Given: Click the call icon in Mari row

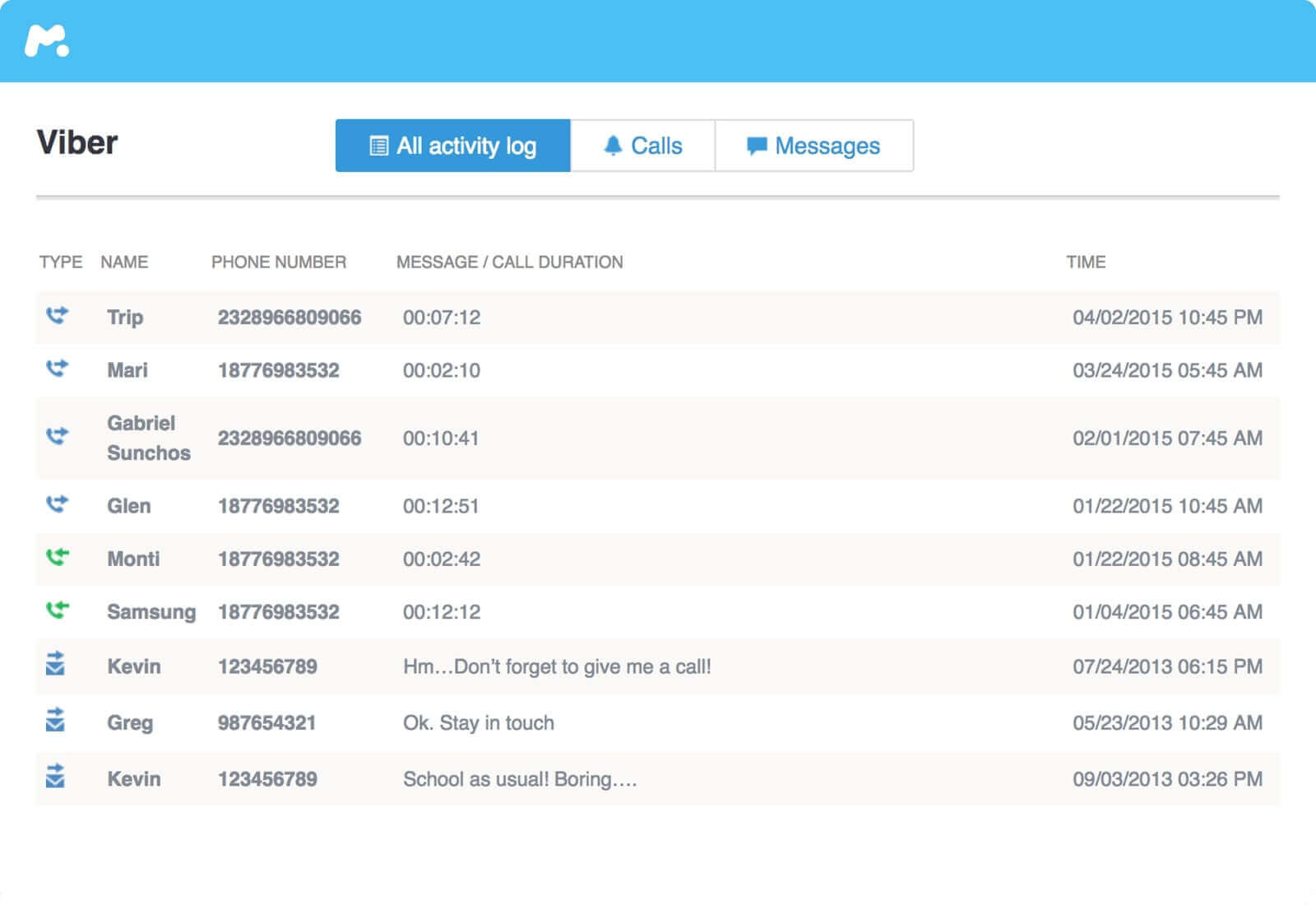Looking at the screenshot, I should [57, 368].
